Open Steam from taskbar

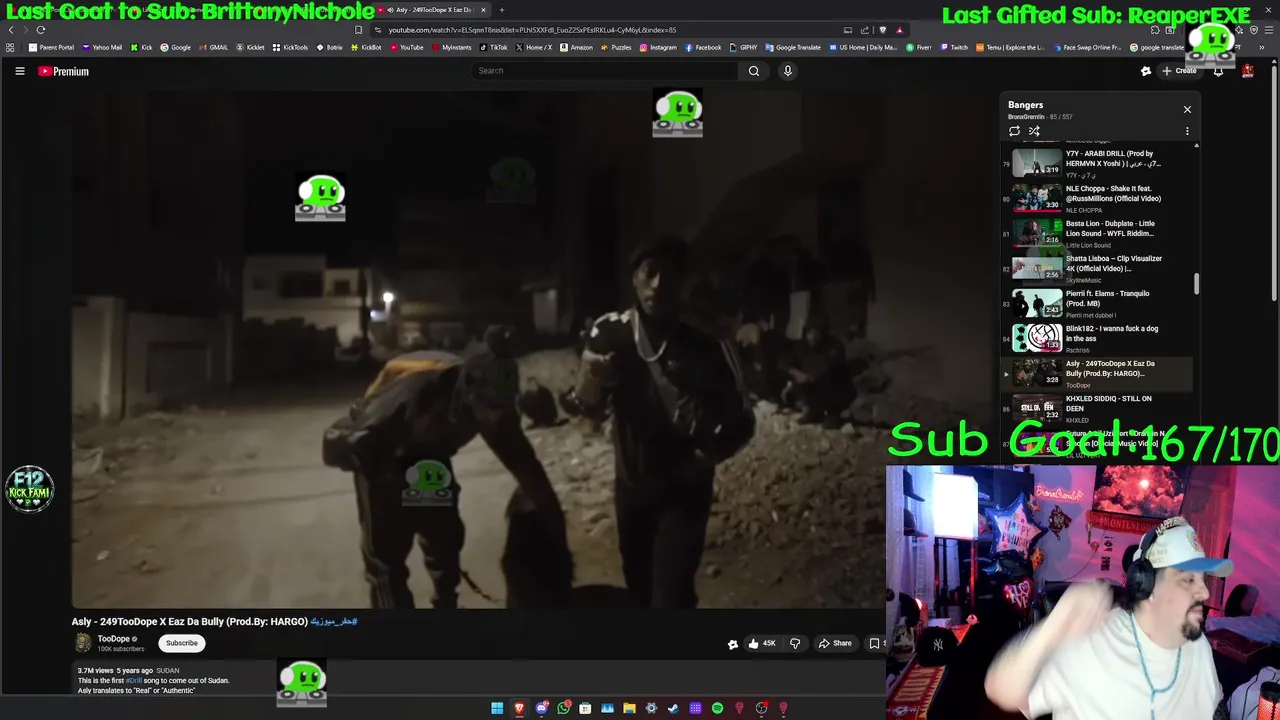pos(673,708)
